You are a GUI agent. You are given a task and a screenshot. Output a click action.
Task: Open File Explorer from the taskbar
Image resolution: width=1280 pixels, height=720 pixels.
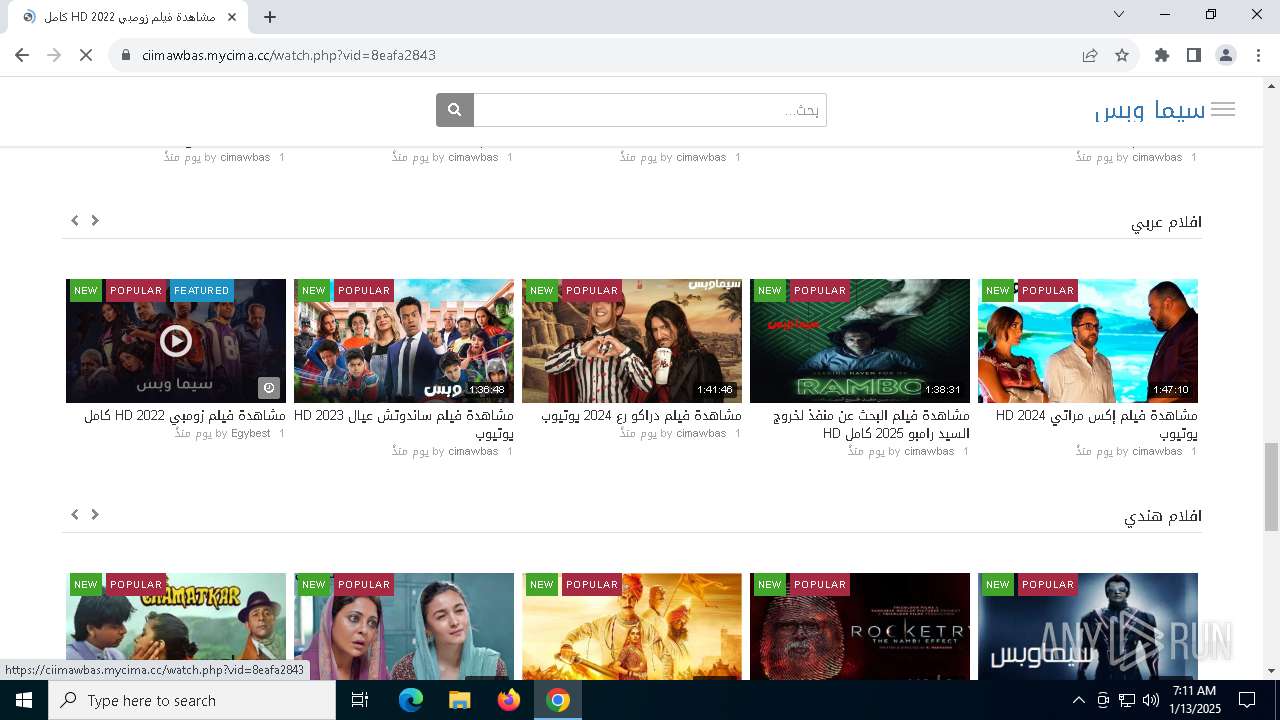pos(460,700)
